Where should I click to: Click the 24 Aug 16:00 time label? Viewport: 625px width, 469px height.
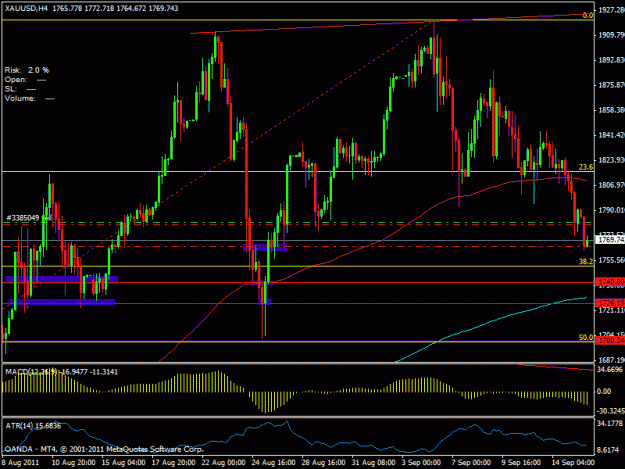[x=273, y=463]
